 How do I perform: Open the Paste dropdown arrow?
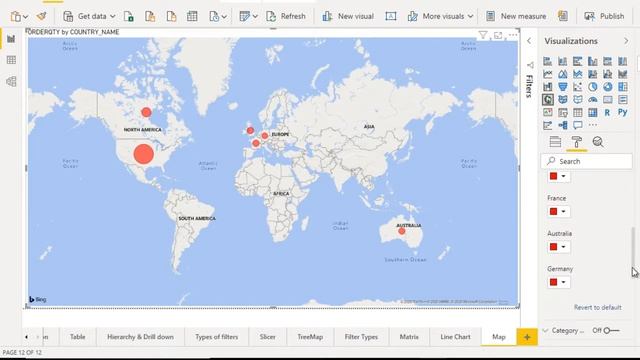coord(26,17)
